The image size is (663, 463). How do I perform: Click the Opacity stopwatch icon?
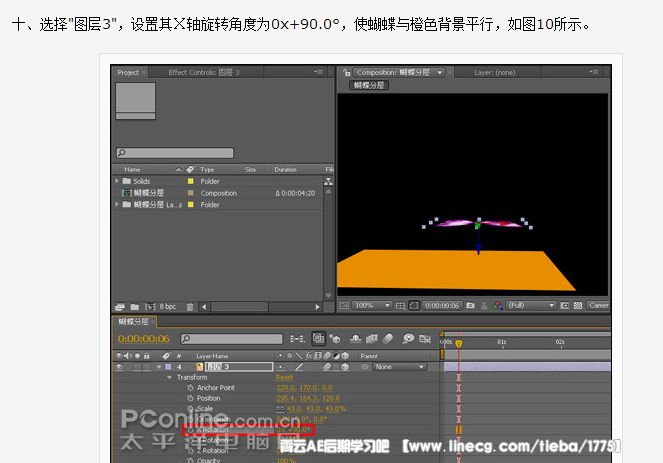tap(190, 460)
